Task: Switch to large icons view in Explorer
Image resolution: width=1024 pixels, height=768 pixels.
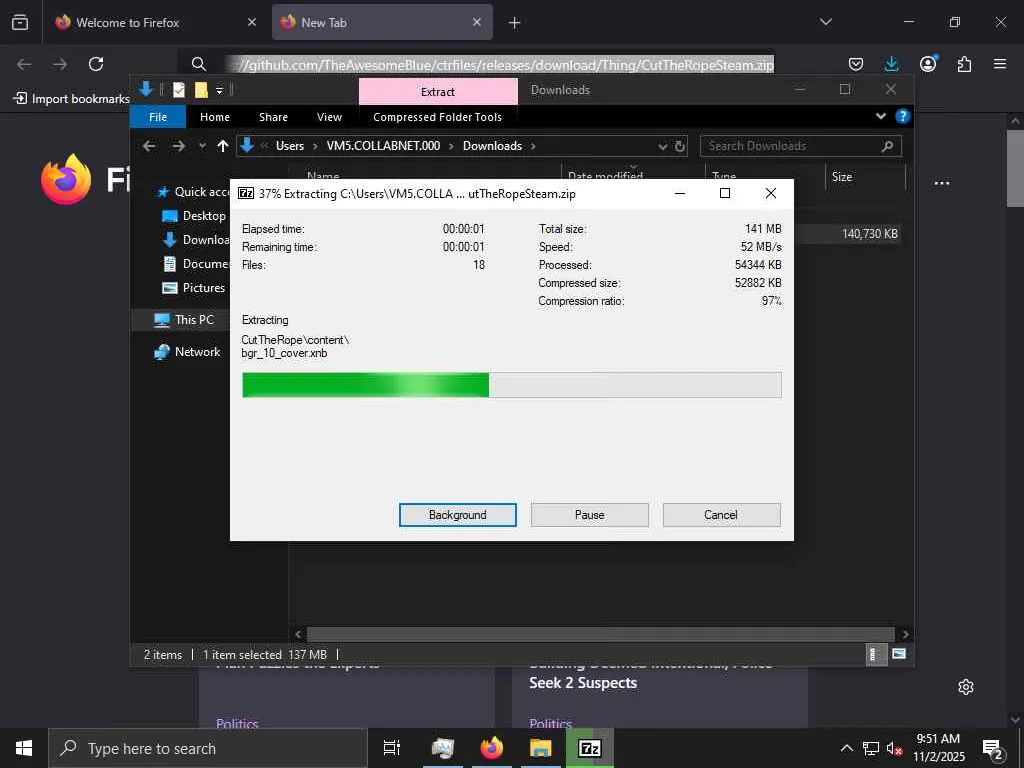Action: pyautogui.click(x=899, y=654)
